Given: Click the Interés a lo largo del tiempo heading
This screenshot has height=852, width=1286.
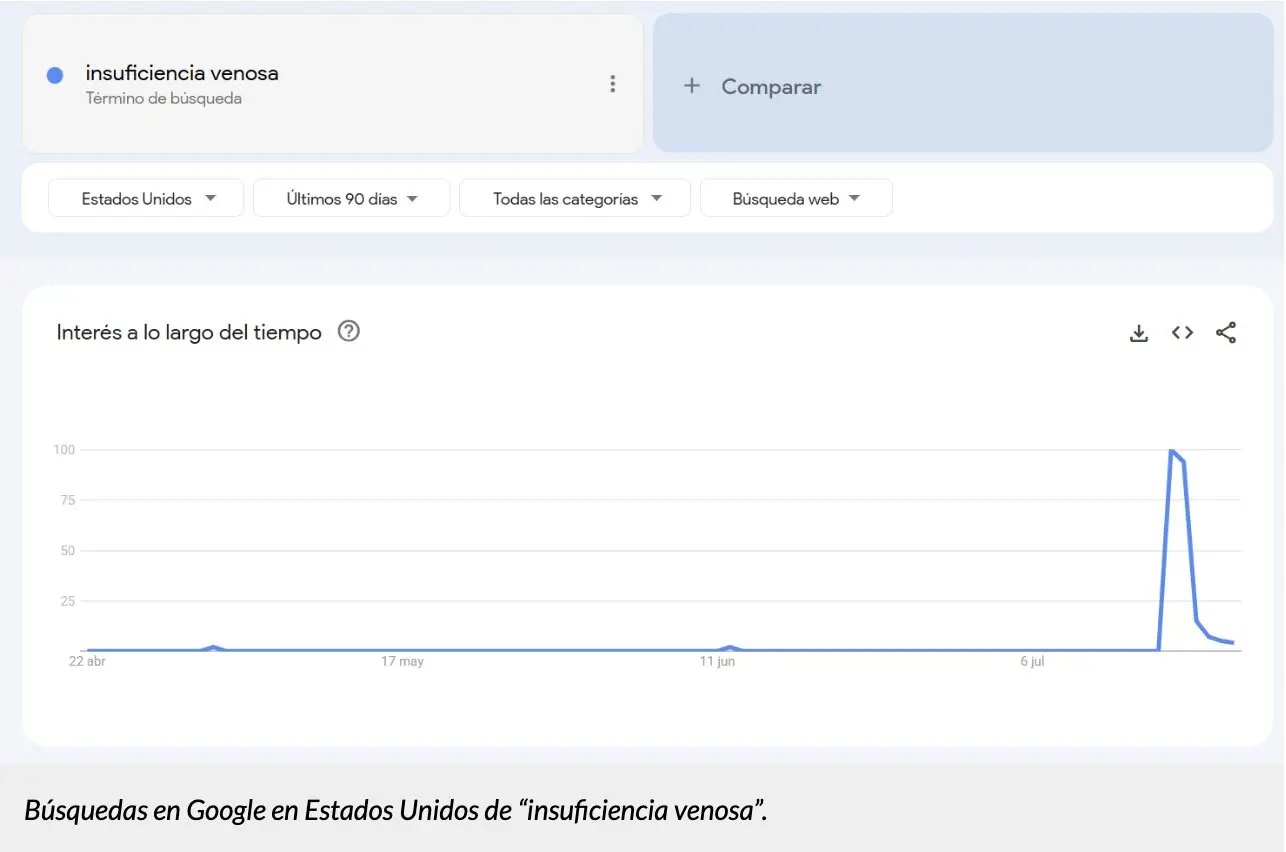Looking at the screenshot, I should [189, 332].
